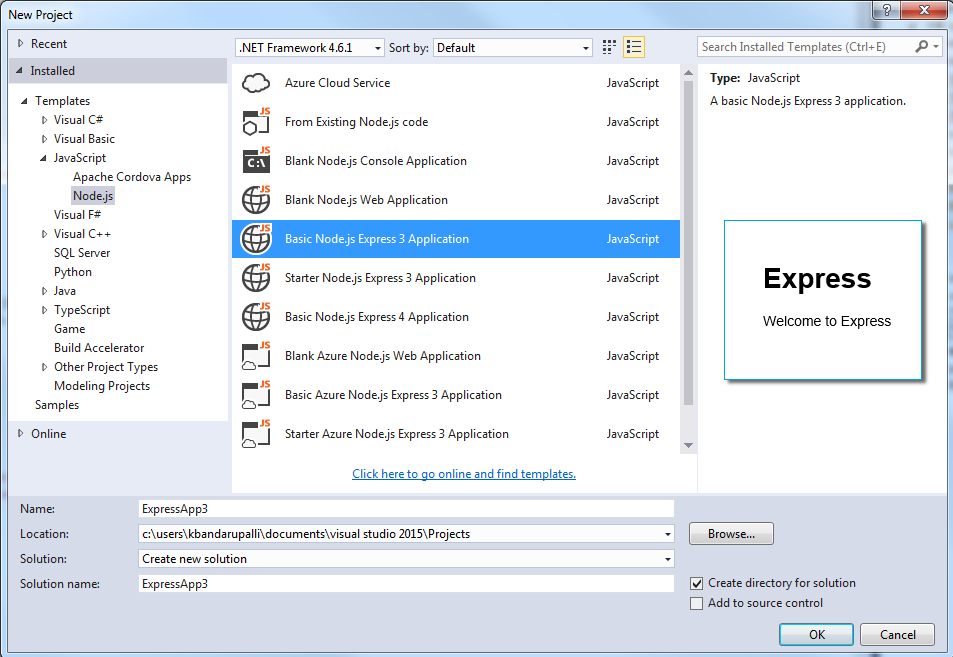Enable Add to source control checkbox

click(697, 604)
